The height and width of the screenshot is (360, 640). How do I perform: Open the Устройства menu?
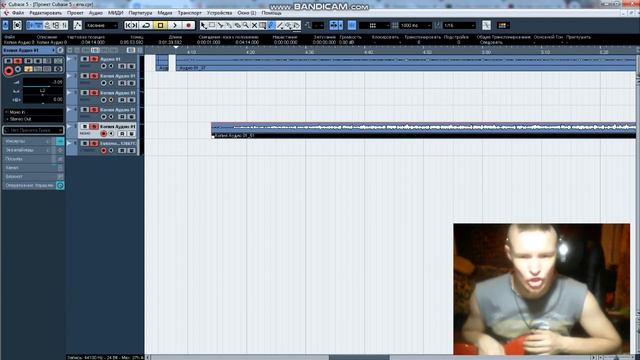[x=219, y=13]
